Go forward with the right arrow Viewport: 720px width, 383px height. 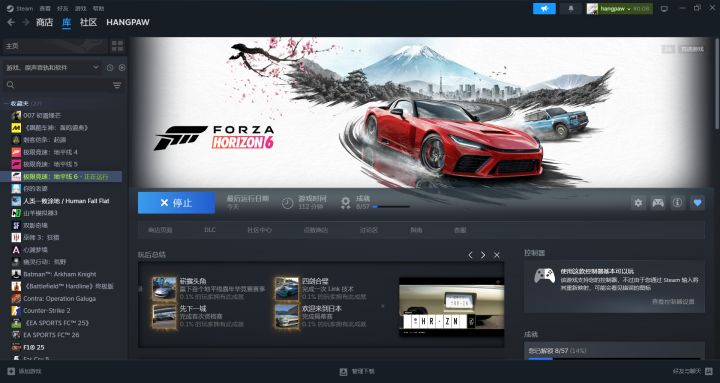26,22
